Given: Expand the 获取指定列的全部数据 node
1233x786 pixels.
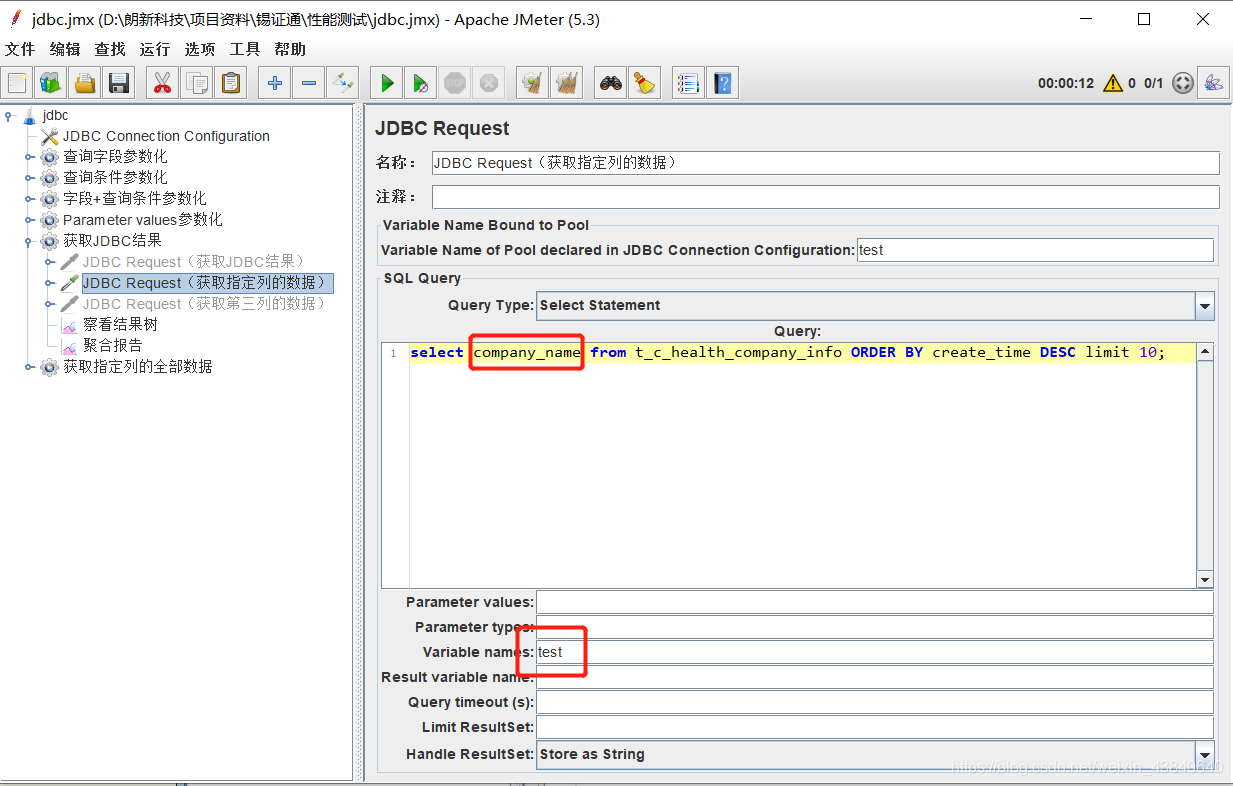Looking at the screenshot, I should [x=30, y=367].
